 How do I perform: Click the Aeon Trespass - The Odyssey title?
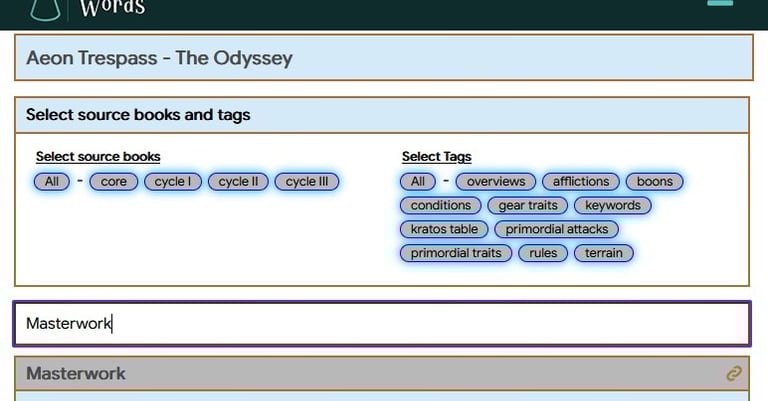pyautogui.click(x=159, y=58)
